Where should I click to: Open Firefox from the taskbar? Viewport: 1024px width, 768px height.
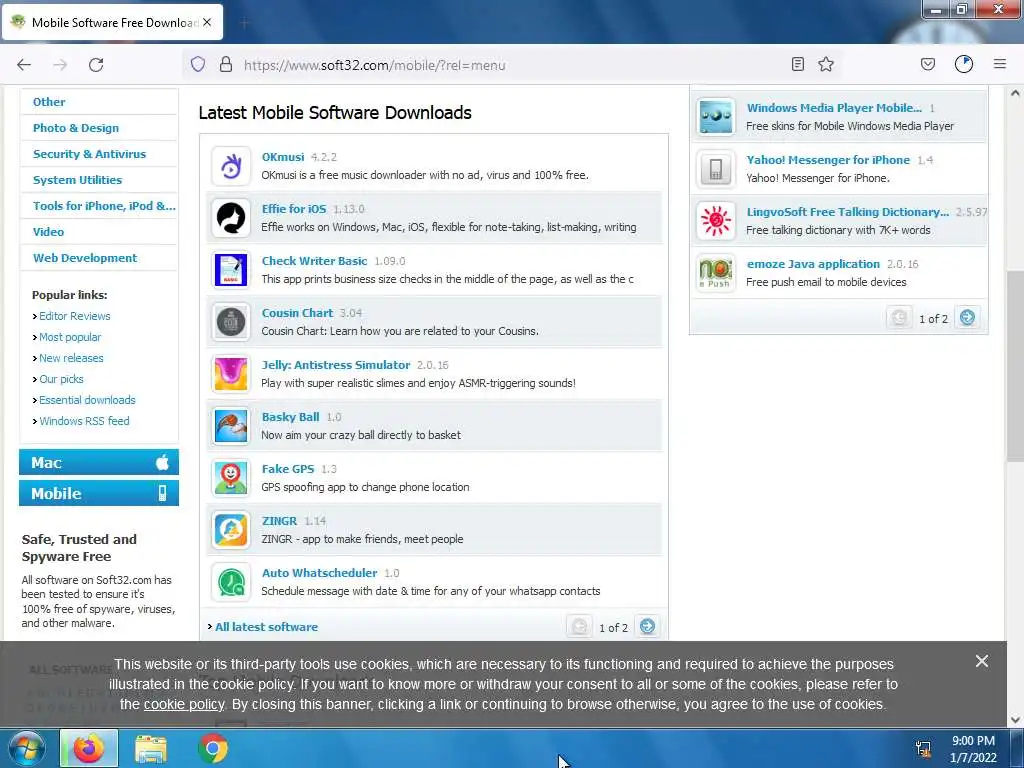[89, 748]
